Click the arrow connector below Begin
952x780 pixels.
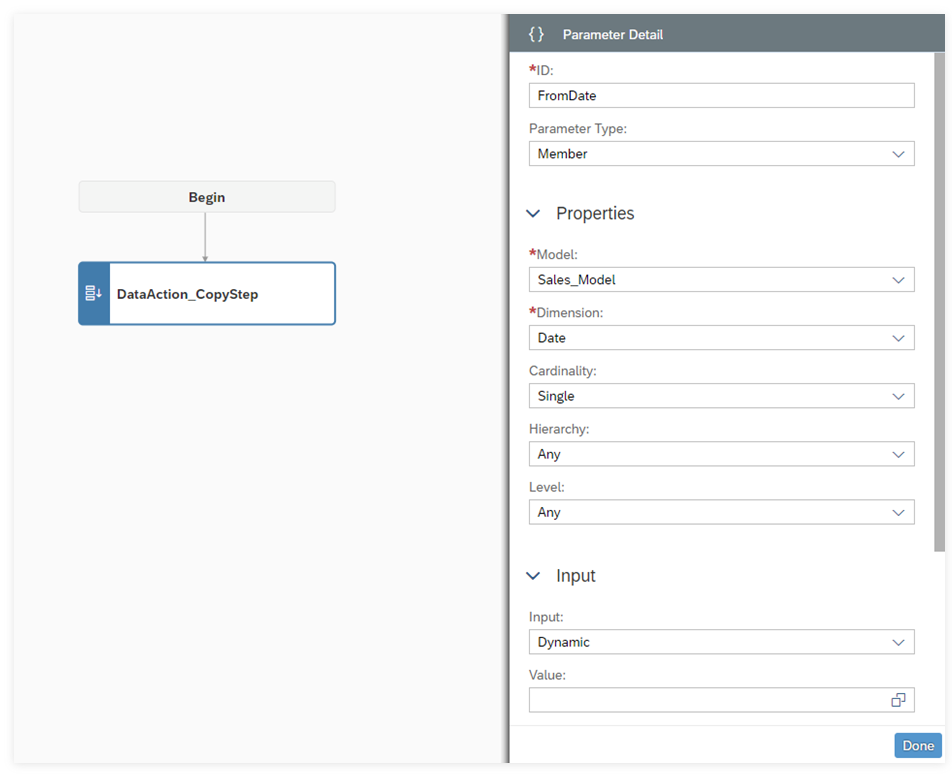205,237
